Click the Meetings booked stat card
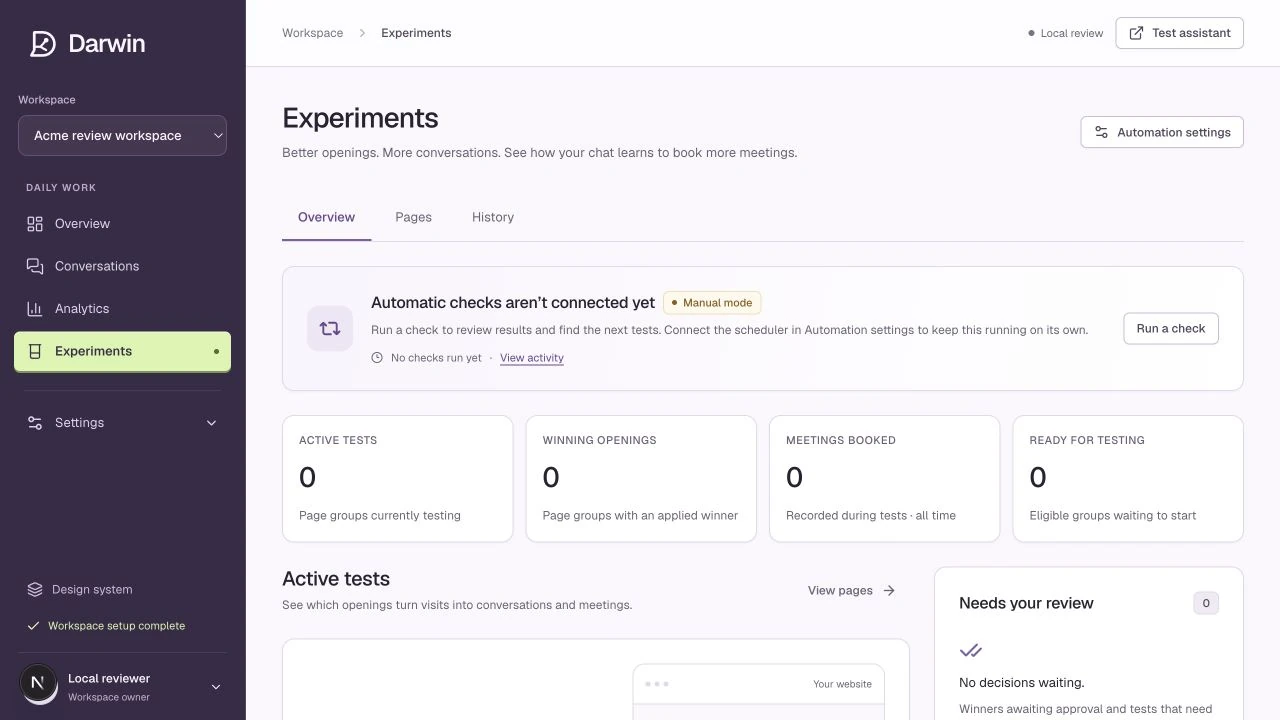The width and height of the screenshot is (1280, 720). (x=884, y=479)
